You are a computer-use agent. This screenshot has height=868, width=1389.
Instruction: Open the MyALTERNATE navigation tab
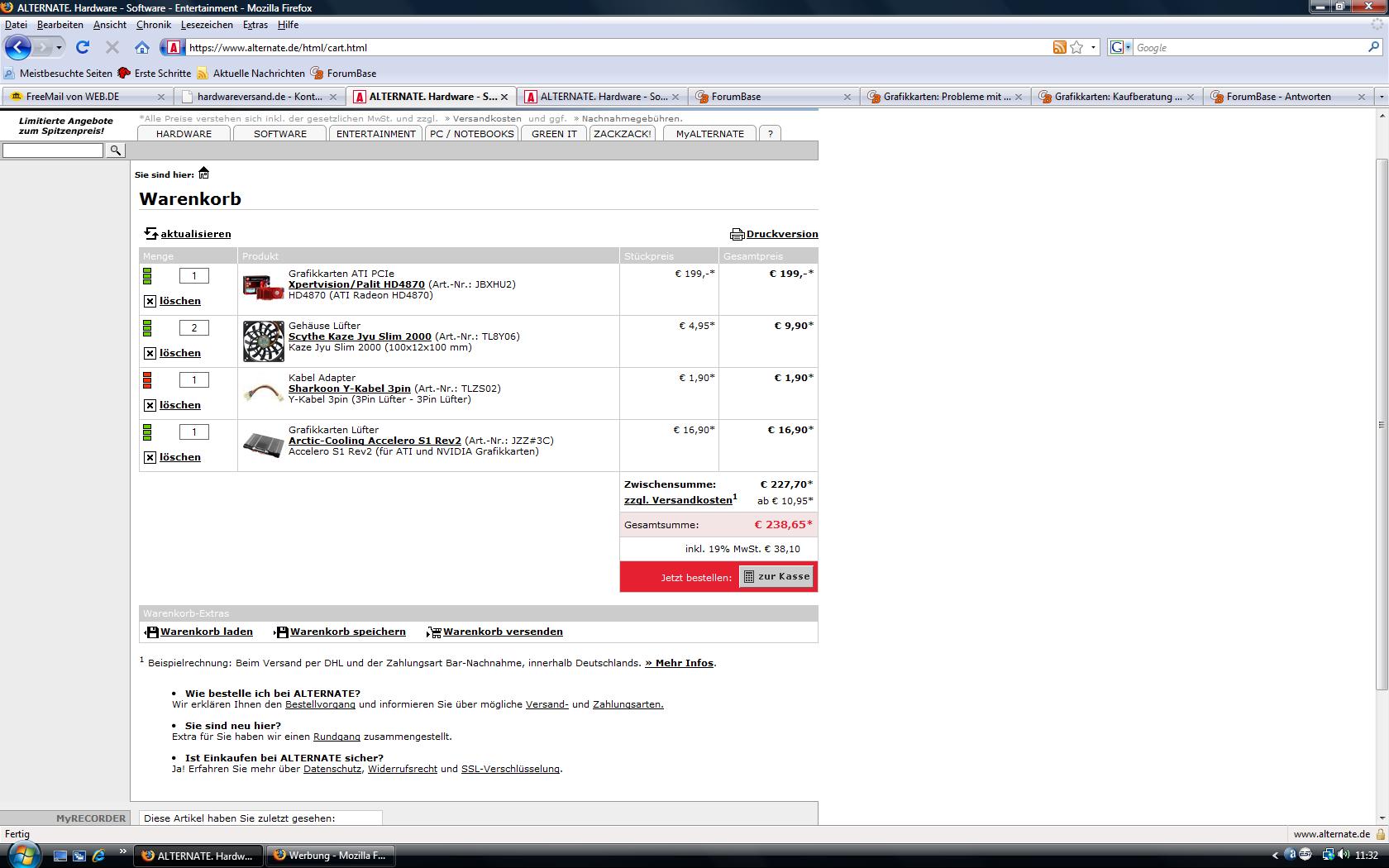pyautogui.click(x=709, y=133)
